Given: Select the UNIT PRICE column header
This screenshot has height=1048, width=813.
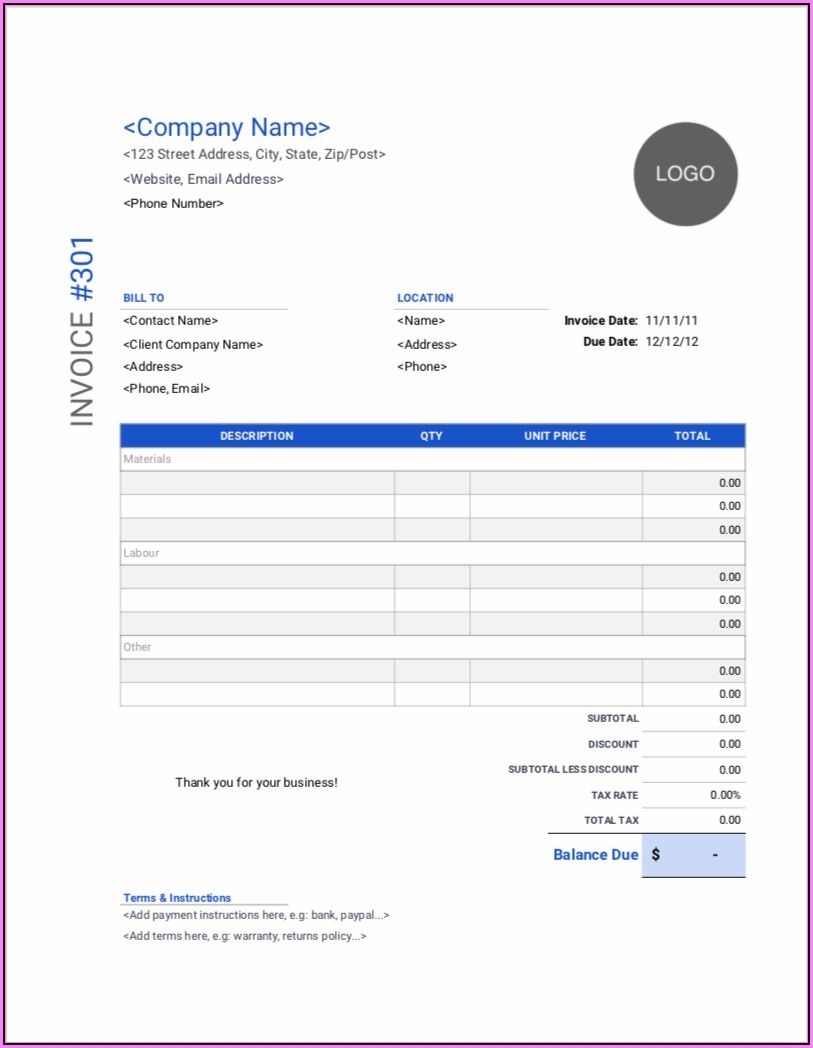Looking at the screenshot, I should [556, 436].
